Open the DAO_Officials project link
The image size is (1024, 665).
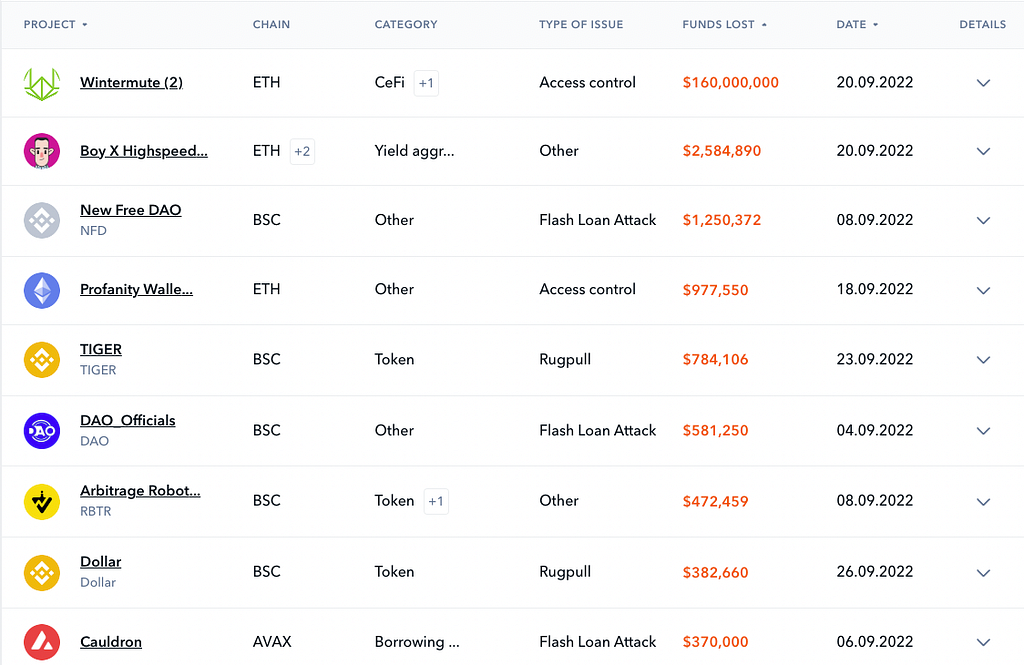[x=127, y=420]
